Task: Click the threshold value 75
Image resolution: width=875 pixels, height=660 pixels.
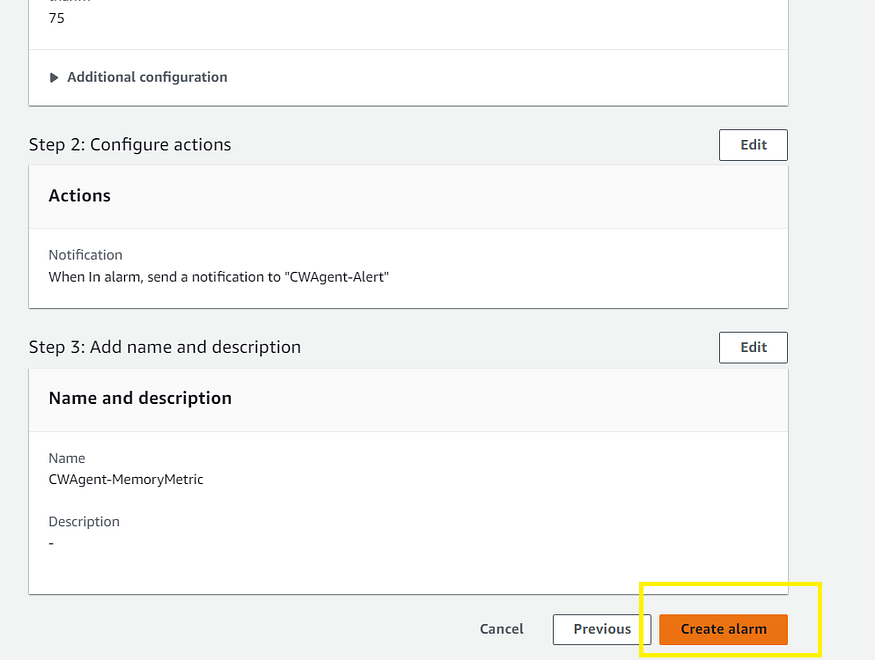Action: coord(57,18)
